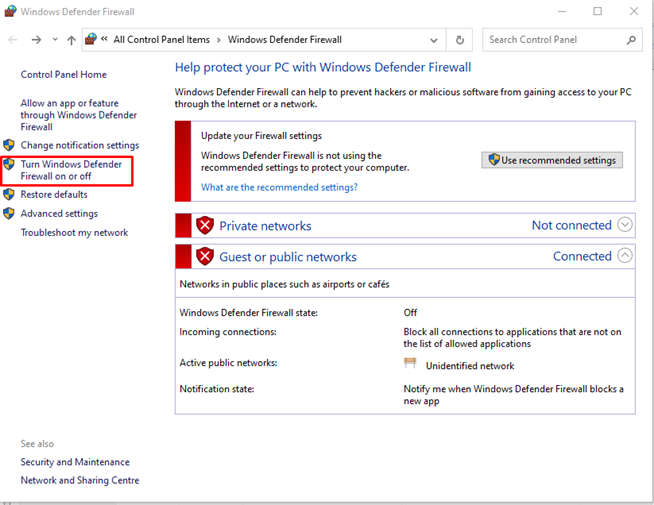Click Private networks heading
The width and height of the screenshot is (654, 505).
tap(265, 226)
